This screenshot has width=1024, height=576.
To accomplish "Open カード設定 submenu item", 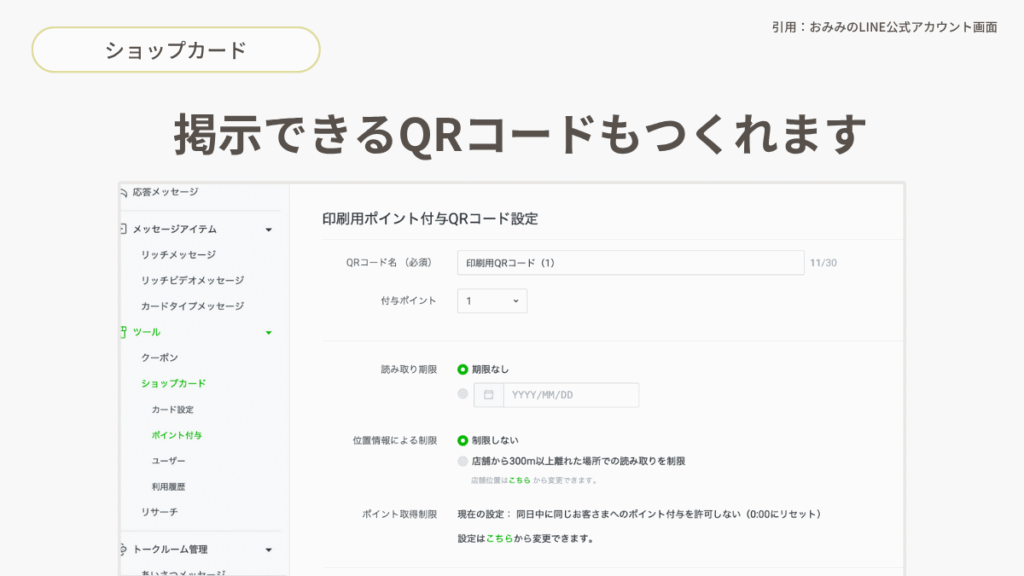I will pyautogui.click(x=172, y=409).
